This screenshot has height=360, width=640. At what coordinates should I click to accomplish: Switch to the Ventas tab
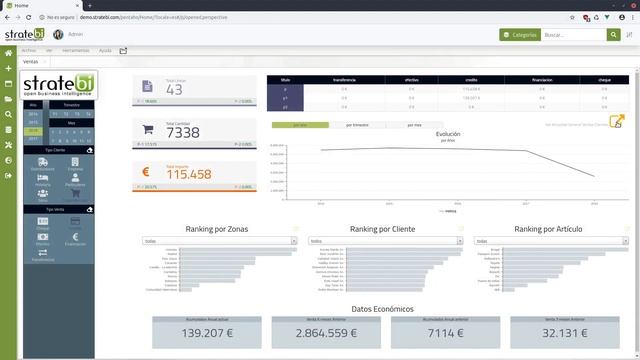[x=30, y=62]
